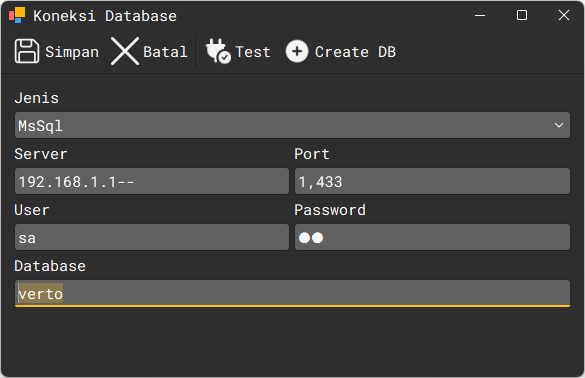This screenshot has width=585, height=378.
Task: Click the Create DB button label
Action: [x=355, y=52]
